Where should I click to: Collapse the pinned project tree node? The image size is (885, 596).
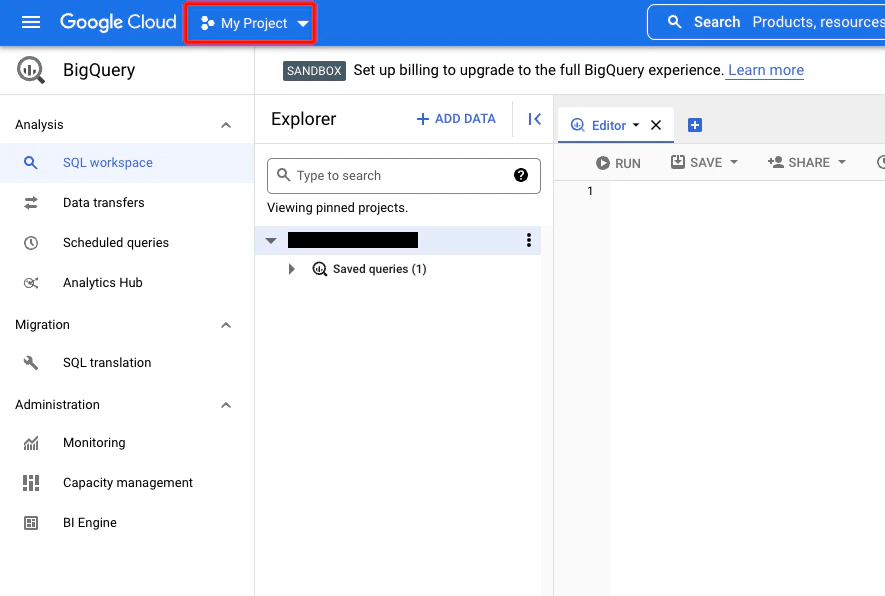[271, 240]
